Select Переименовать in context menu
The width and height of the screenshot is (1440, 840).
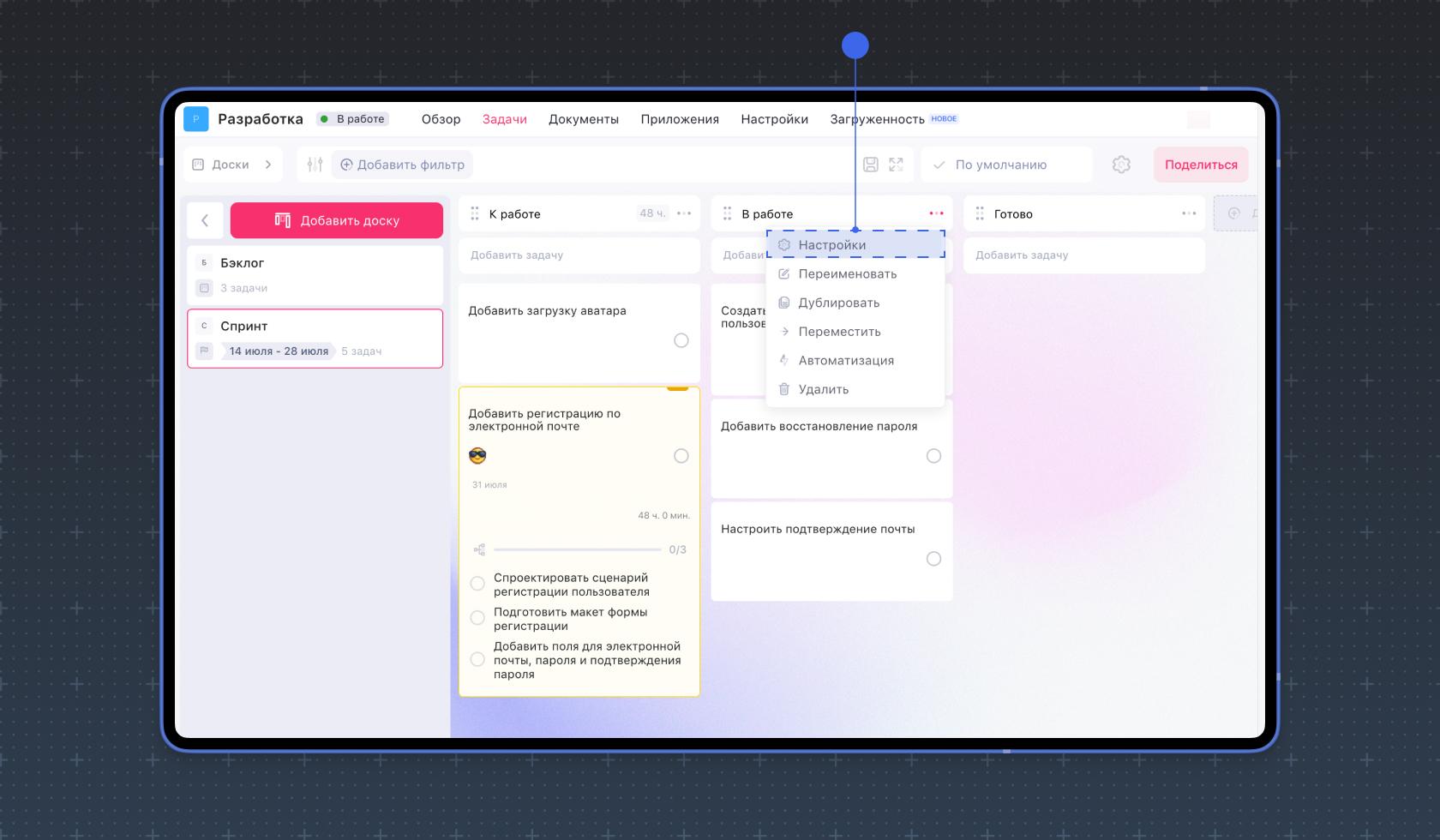855,273
